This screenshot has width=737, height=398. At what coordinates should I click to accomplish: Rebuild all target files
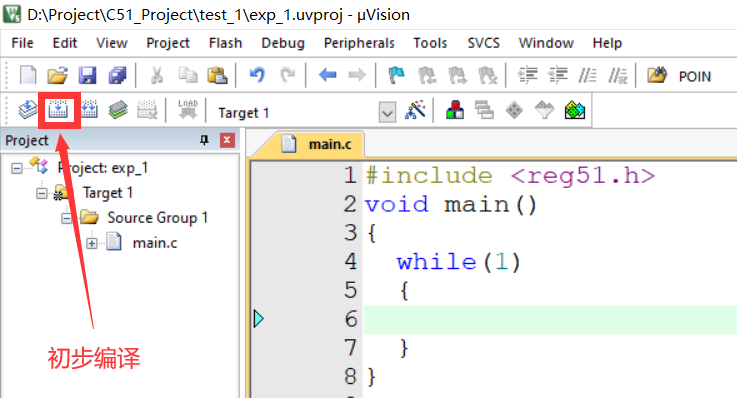(88, 110)
